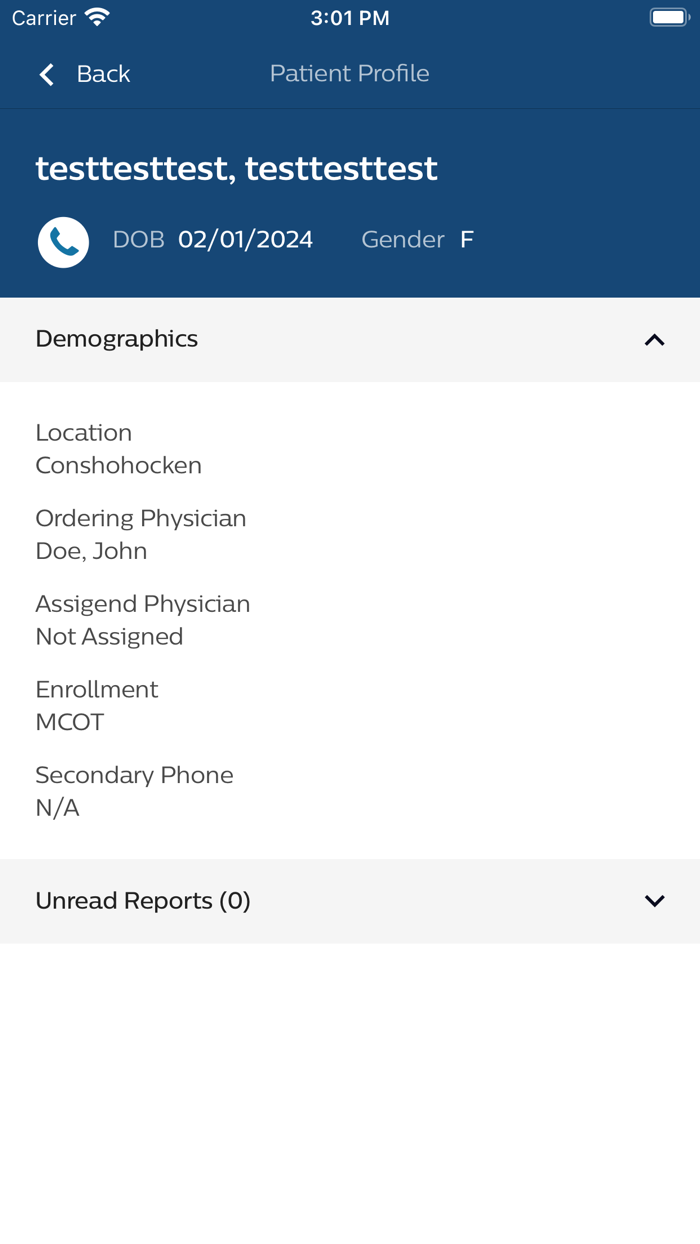
Task: Select the Patient Profile title
Action: (349, 73)
